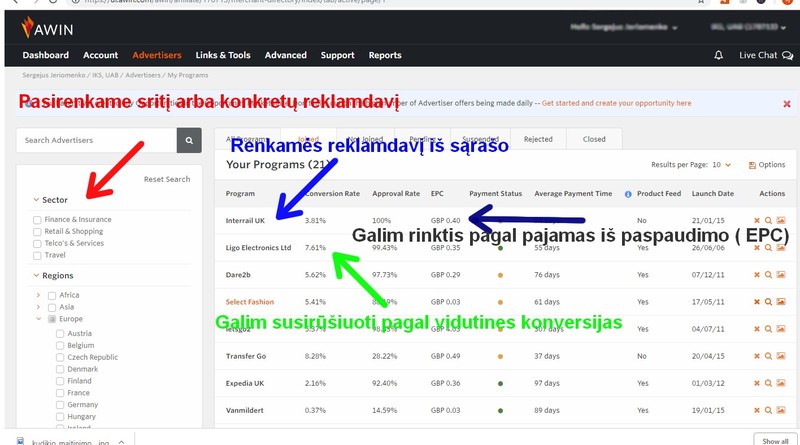Viewport: 800px width, 445px height.
Task: Dismiss the opportunity banner with red X
Action: (x=787, y=104)
